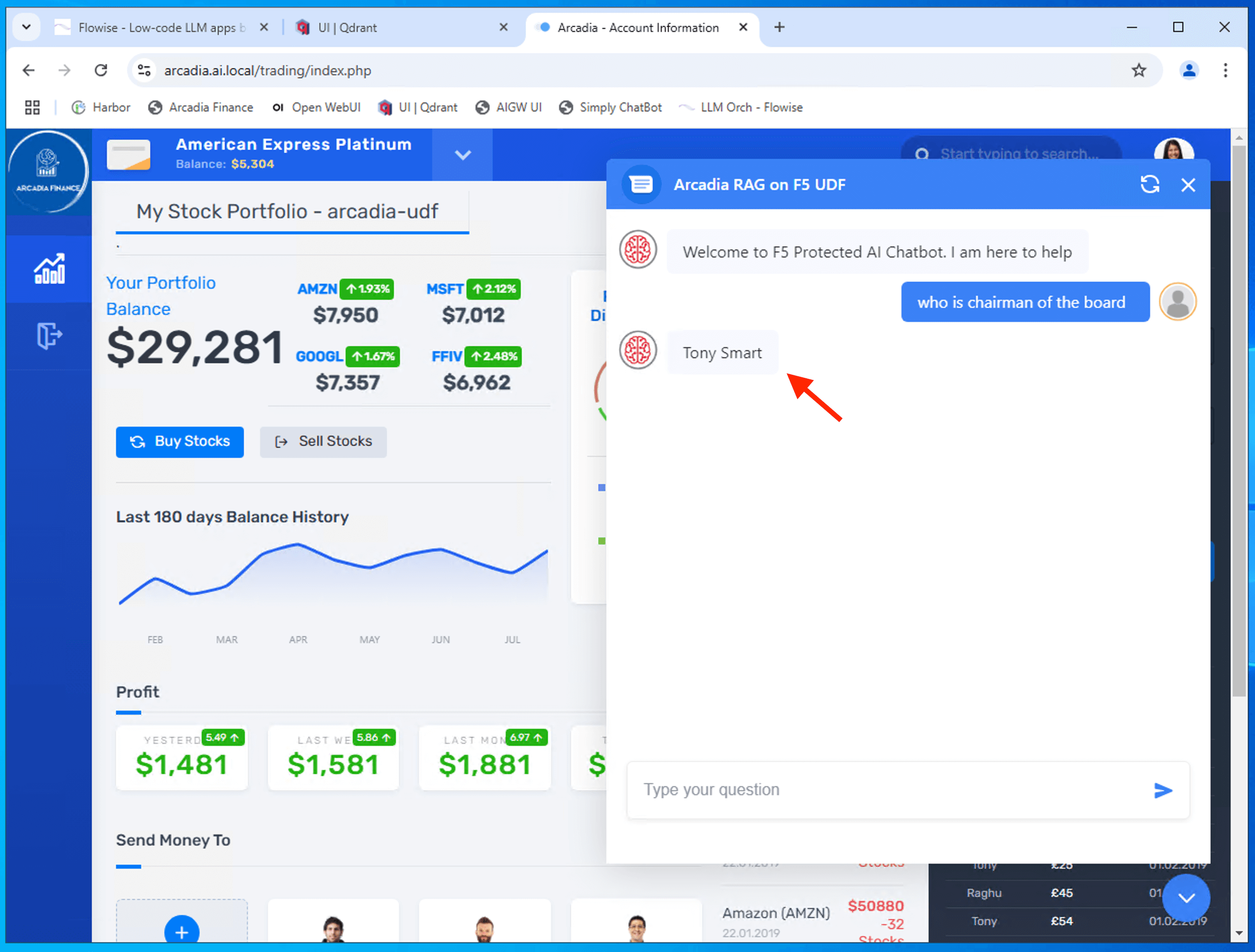The height and width of the screenshot is (952, 1255).
Task: Click the Buy Stocks button
Action: coord(180,441)
